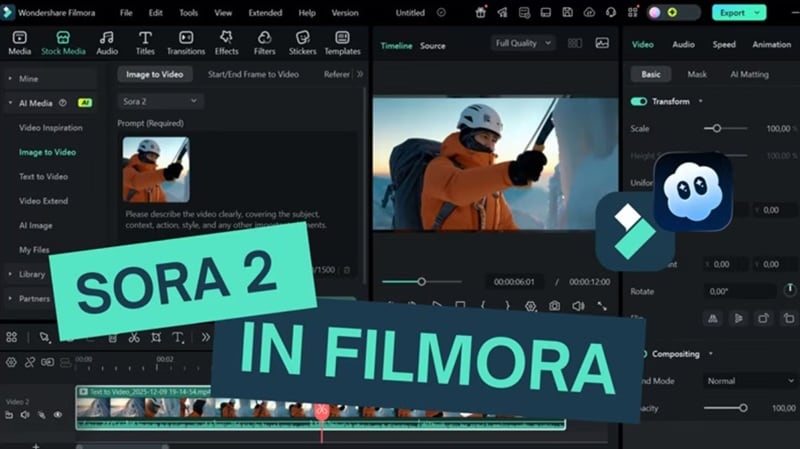Image resolution: width=800 pixels, height=449 pixels.
Task: Mute the Video 2 track
Action: click(x=25, y=415)
